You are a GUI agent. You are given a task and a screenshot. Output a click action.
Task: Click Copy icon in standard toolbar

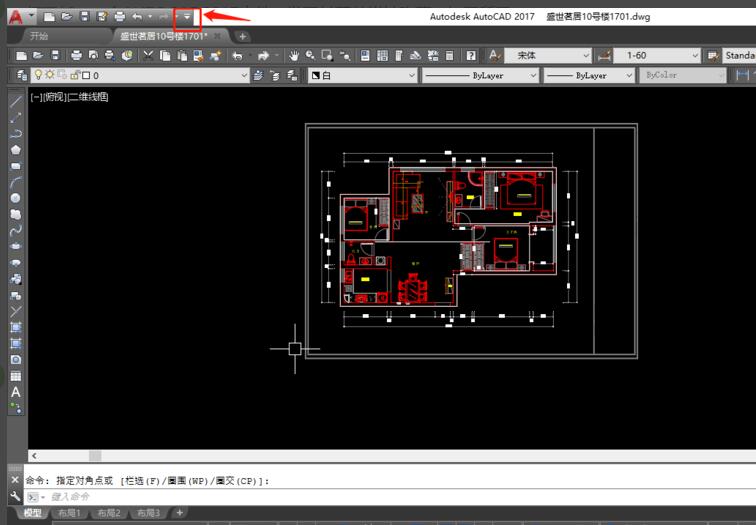[x=165, y=56]
